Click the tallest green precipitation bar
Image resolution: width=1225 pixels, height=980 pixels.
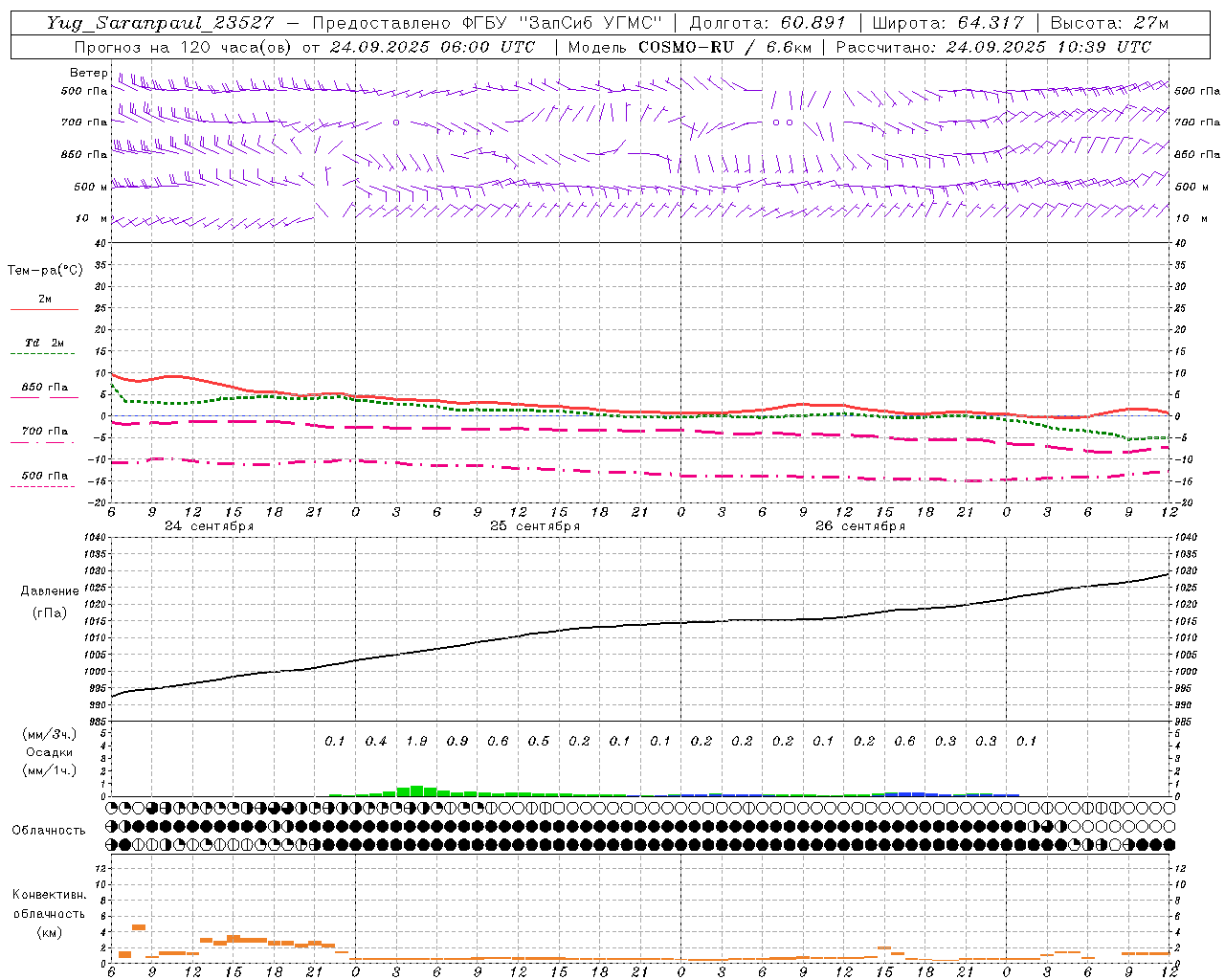click(x=416, y=791)
